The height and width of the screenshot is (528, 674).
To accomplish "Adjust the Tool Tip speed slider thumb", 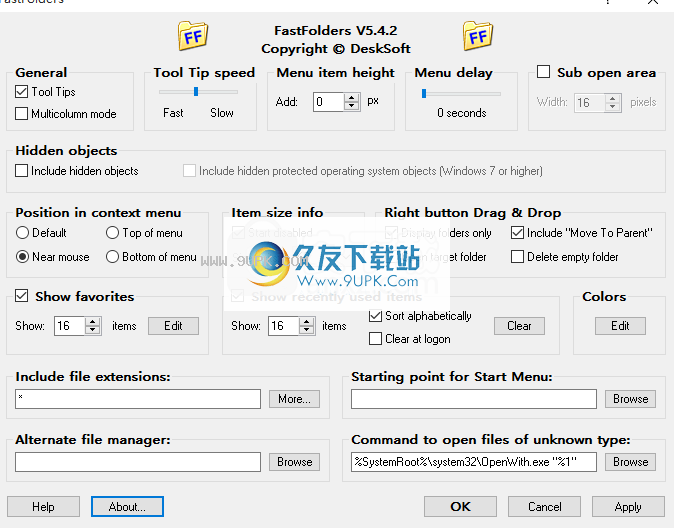I will click(x=196, y=92).
